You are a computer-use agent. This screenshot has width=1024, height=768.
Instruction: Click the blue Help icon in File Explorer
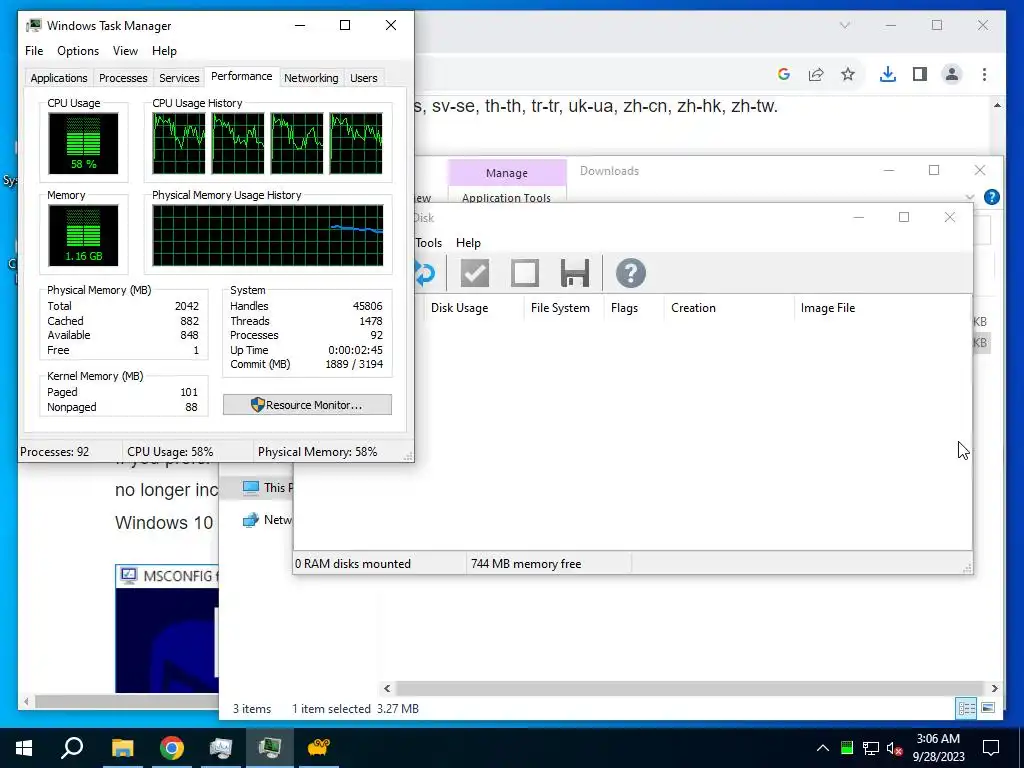tap(991, 197)
